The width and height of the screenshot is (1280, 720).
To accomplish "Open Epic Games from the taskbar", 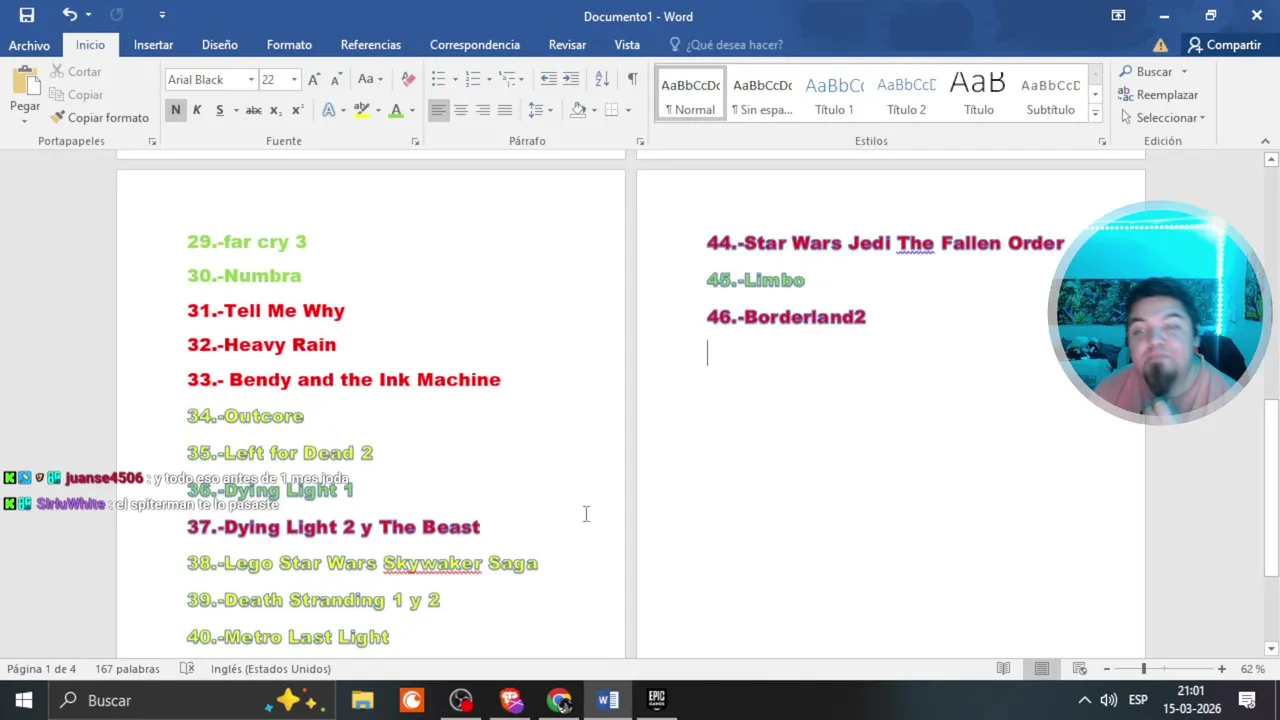I will pos(657,700).
